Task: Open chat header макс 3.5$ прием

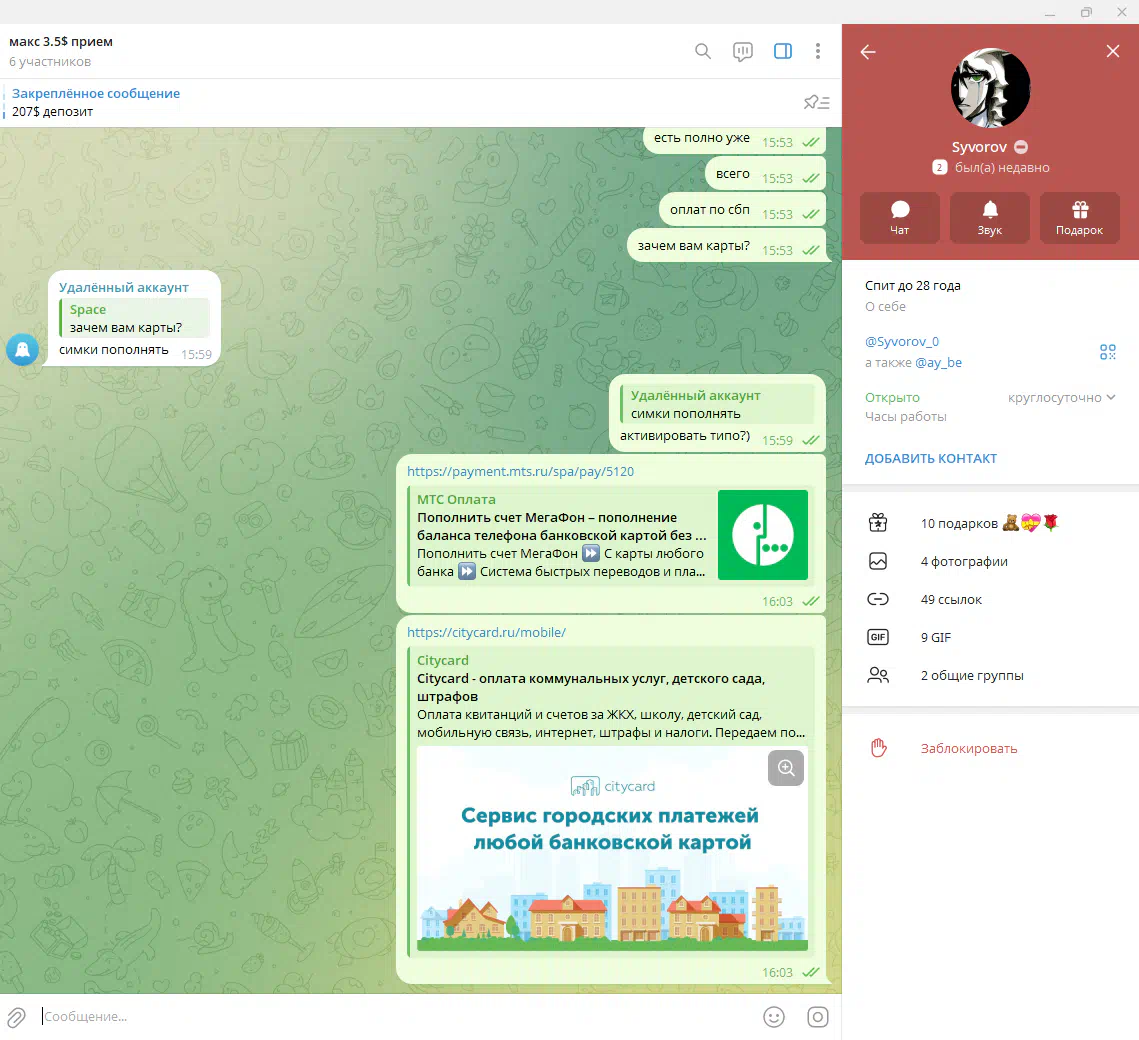Action: tap(61, 41)
